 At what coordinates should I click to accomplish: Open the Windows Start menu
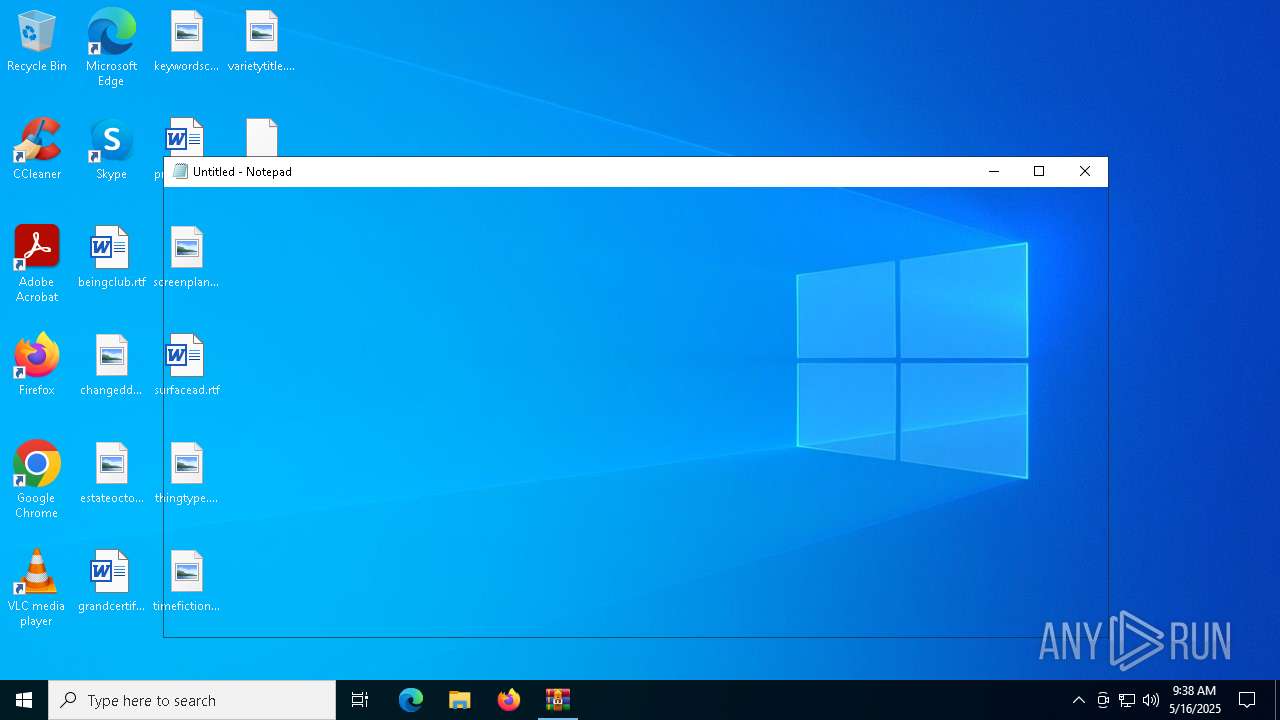click(24, 700)
